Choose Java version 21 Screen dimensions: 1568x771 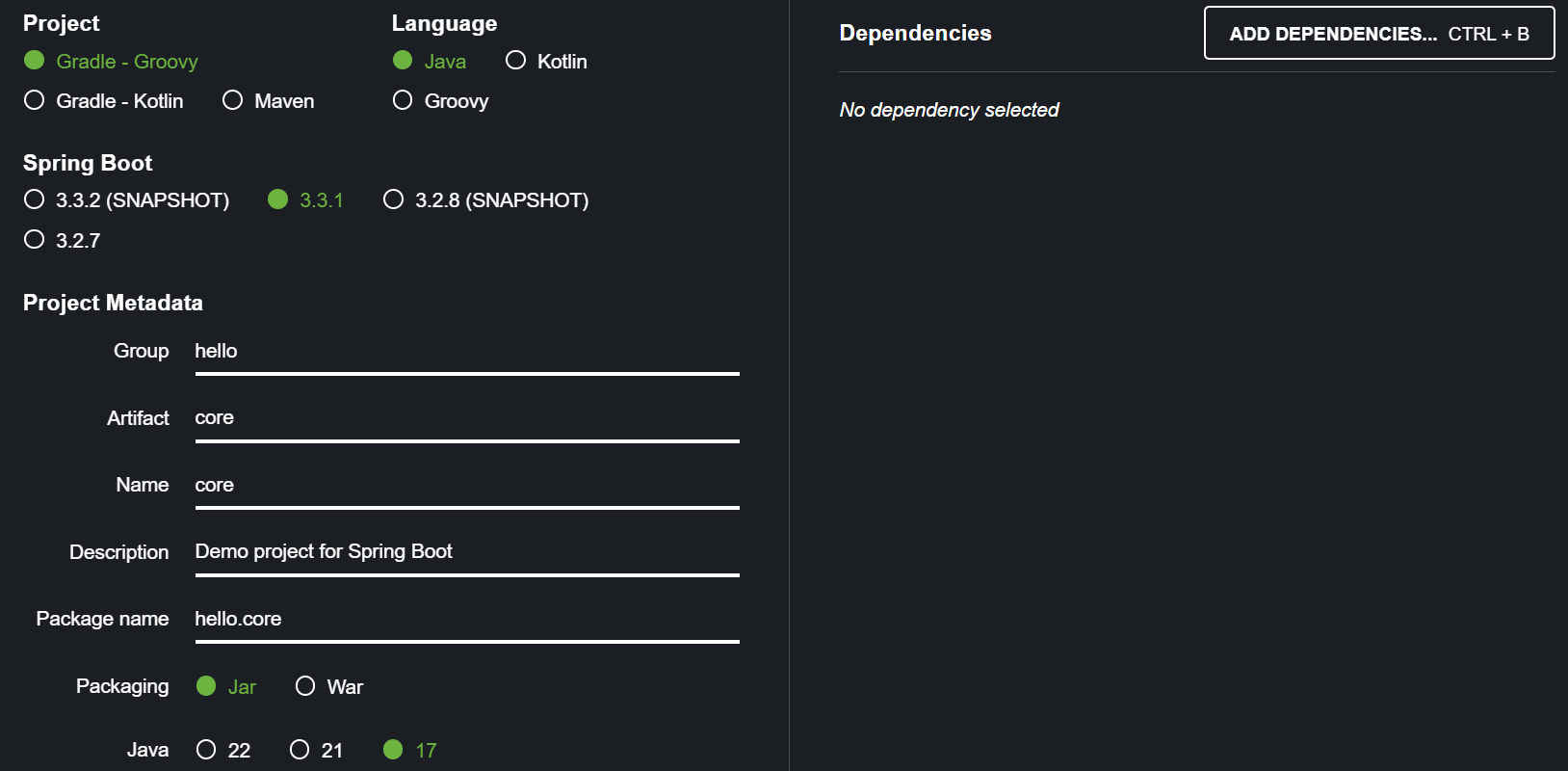tap(300, 750)
